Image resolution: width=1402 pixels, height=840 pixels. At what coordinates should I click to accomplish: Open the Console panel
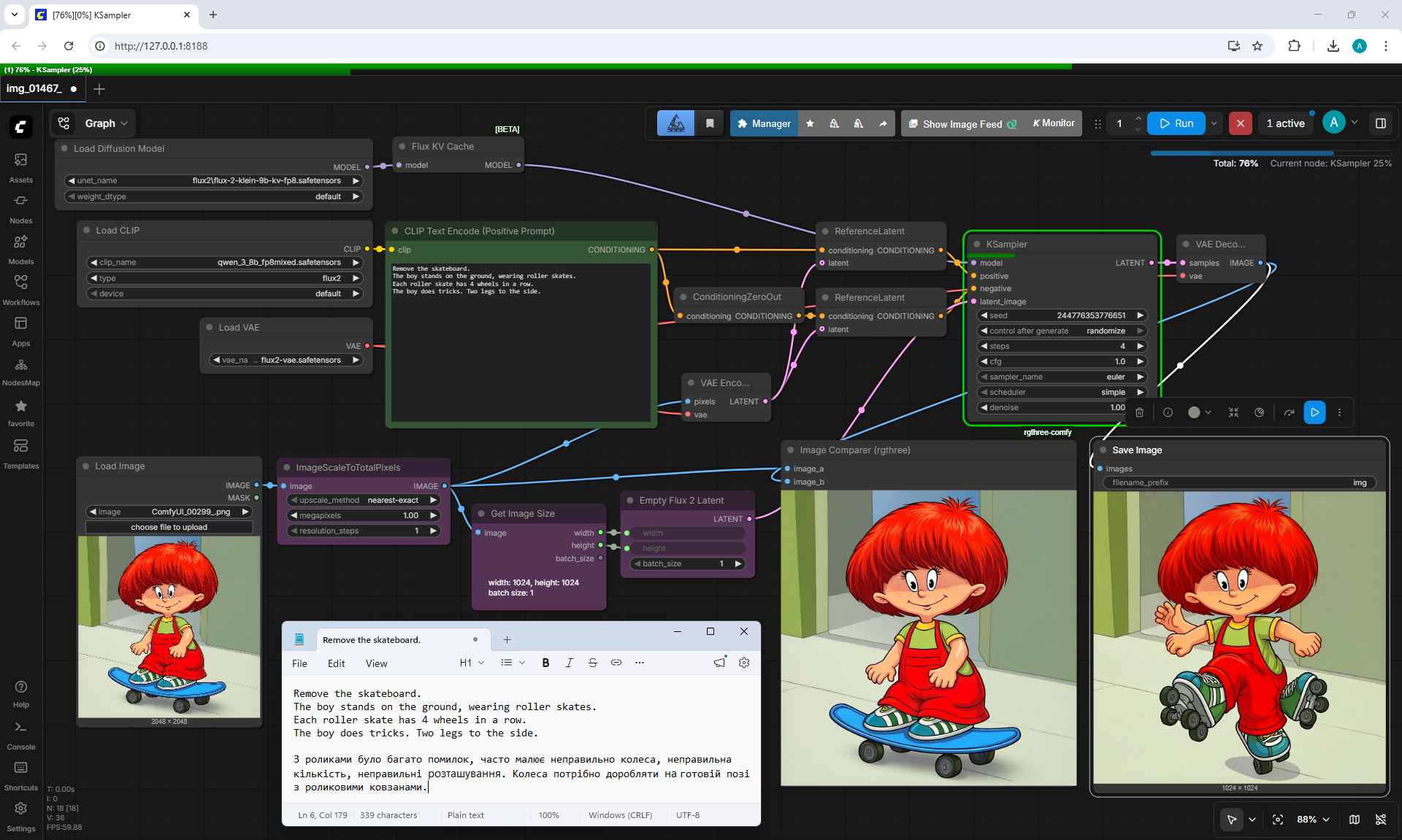coord(20,735)
